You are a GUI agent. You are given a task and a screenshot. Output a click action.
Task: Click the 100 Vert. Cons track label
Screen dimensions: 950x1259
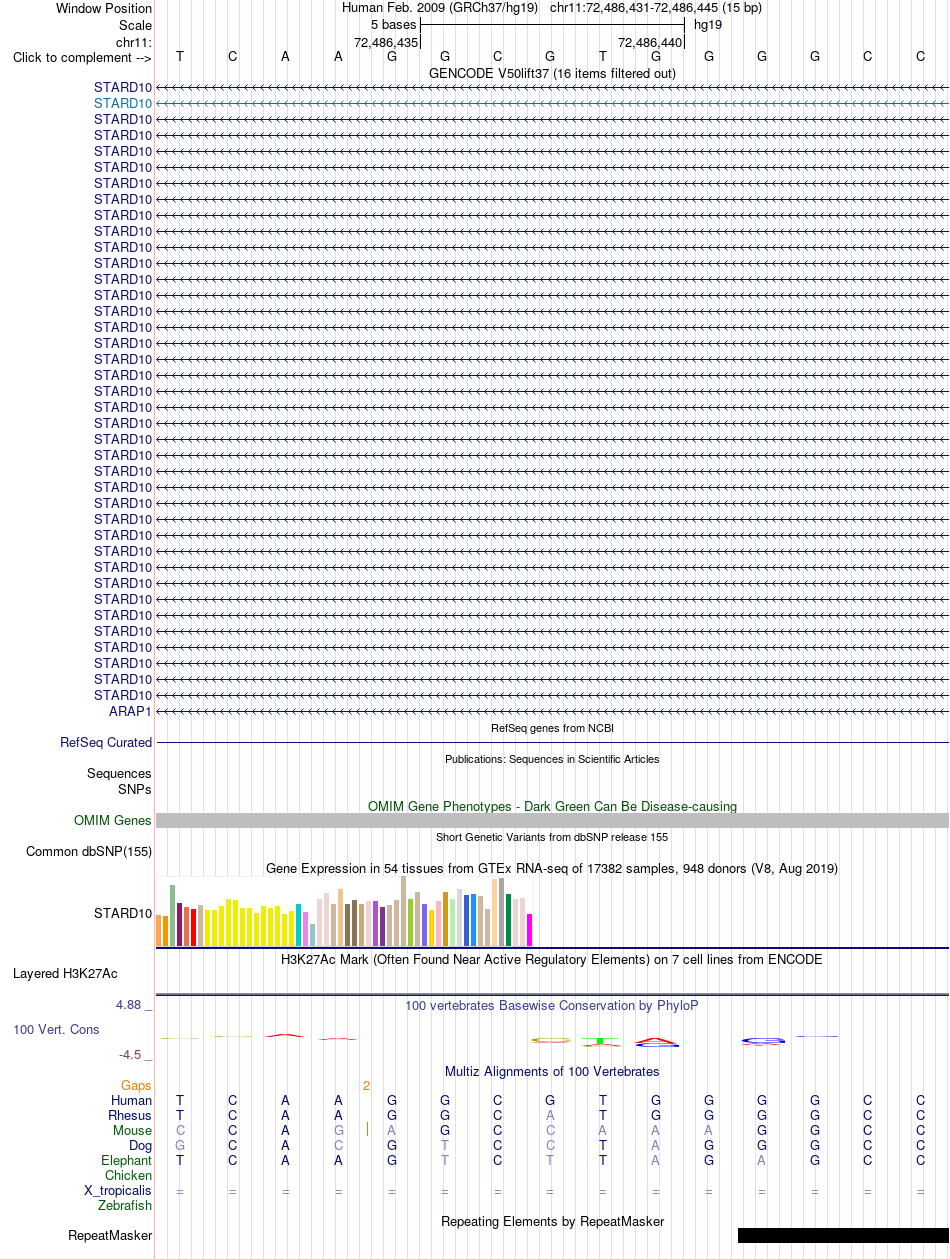coord(56,1029)
